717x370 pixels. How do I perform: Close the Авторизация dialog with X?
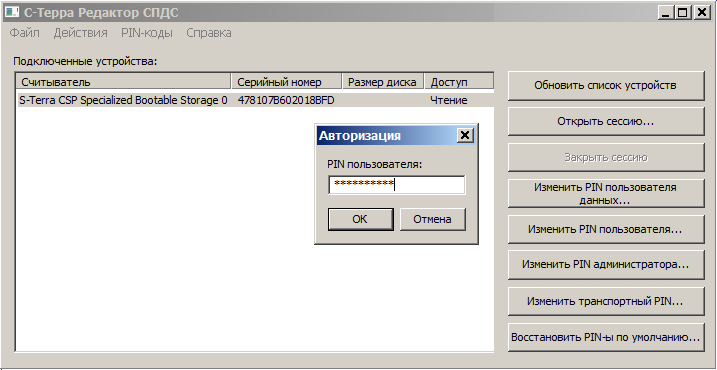point(465,135)
